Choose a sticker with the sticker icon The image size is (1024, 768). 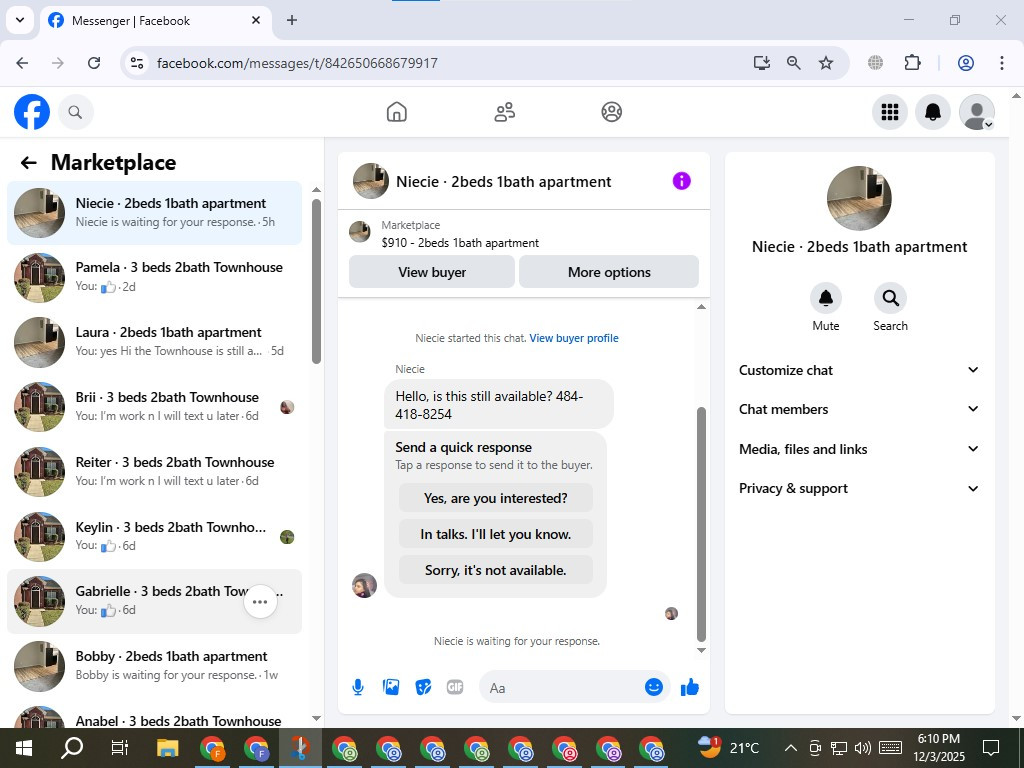point(423,687)
